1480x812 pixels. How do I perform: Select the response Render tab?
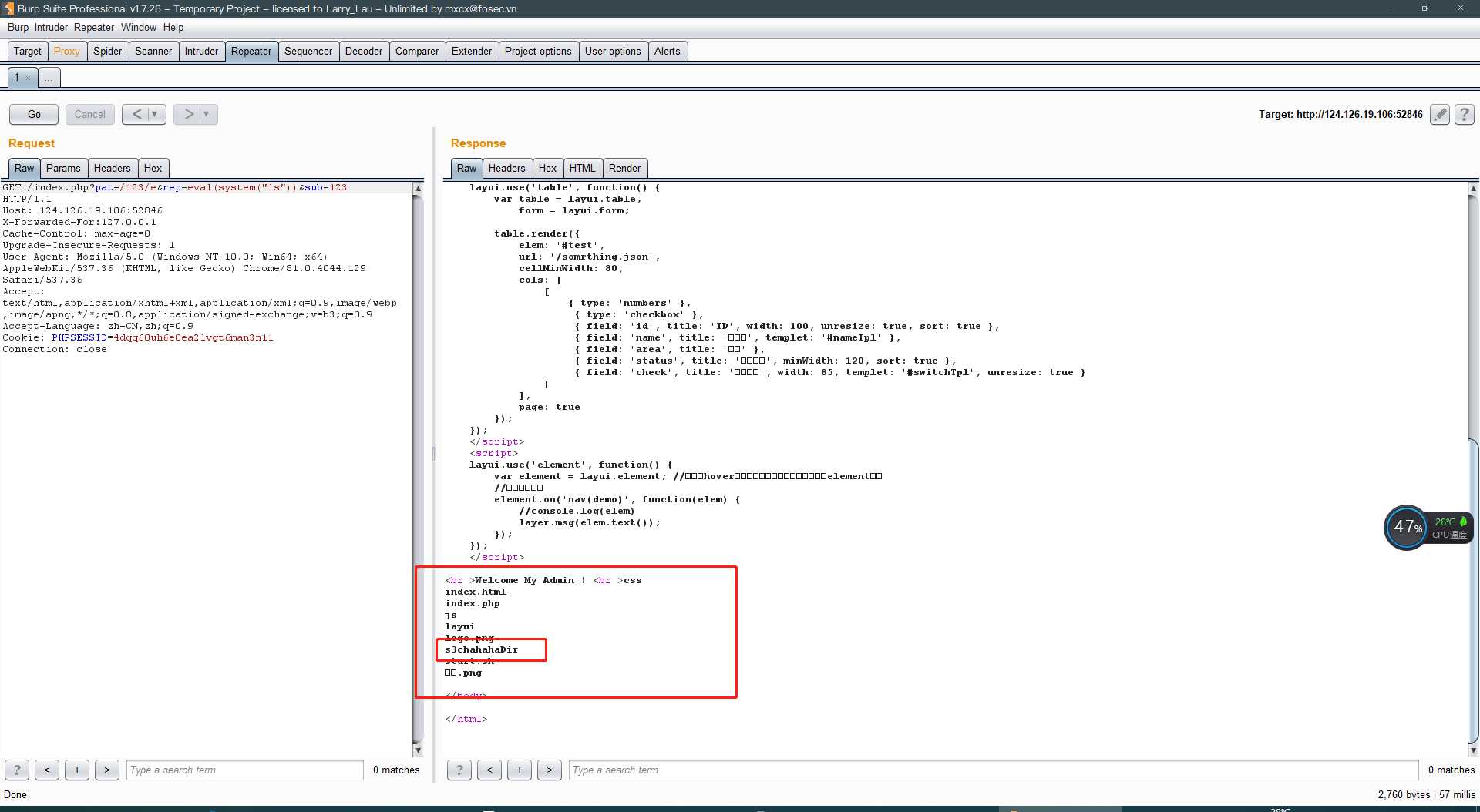(624, 168)
